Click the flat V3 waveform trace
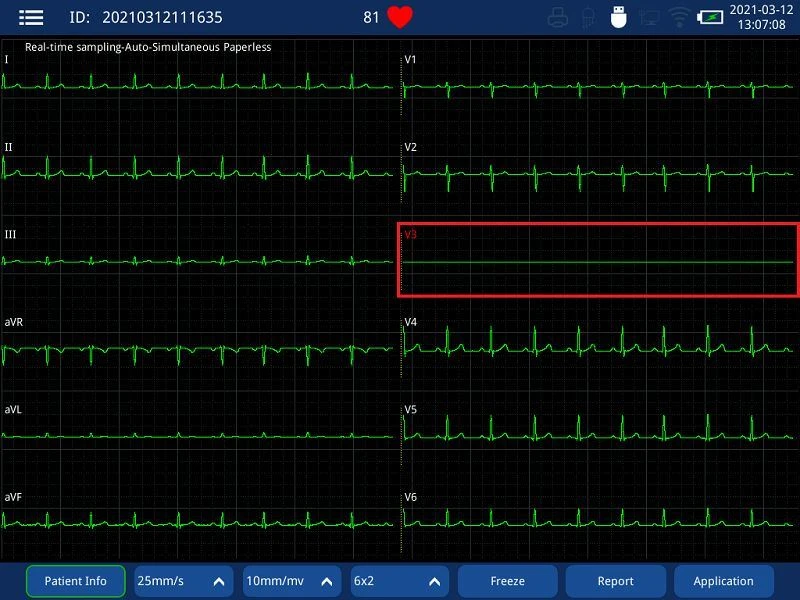 (598, 262)
